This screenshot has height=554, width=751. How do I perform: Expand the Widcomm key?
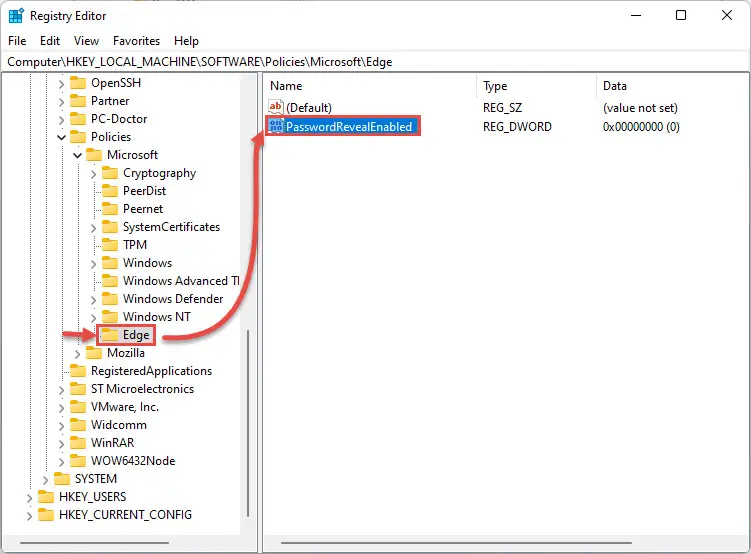click(x=61, y=426)
